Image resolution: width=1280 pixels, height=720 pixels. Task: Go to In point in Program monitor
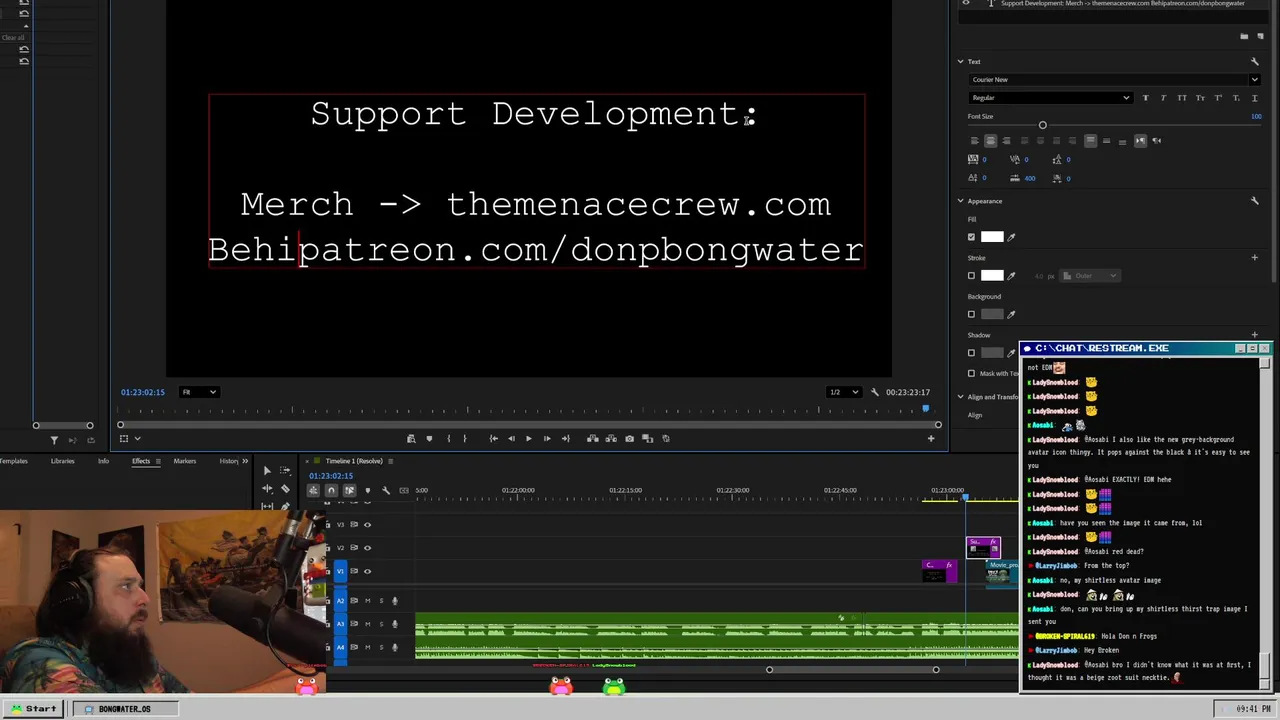[493, 438]
